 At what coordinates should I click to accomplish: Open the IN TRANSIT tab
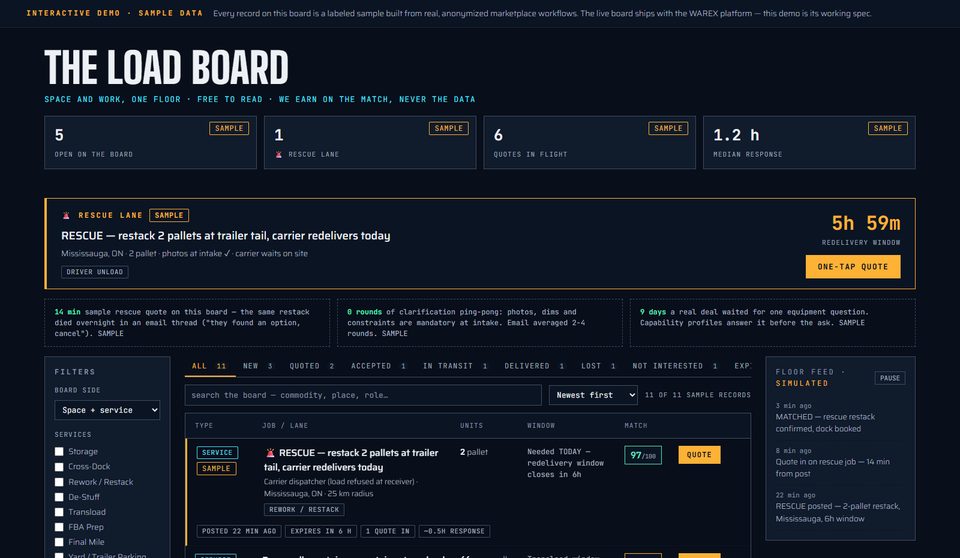[x=455, y=366]
